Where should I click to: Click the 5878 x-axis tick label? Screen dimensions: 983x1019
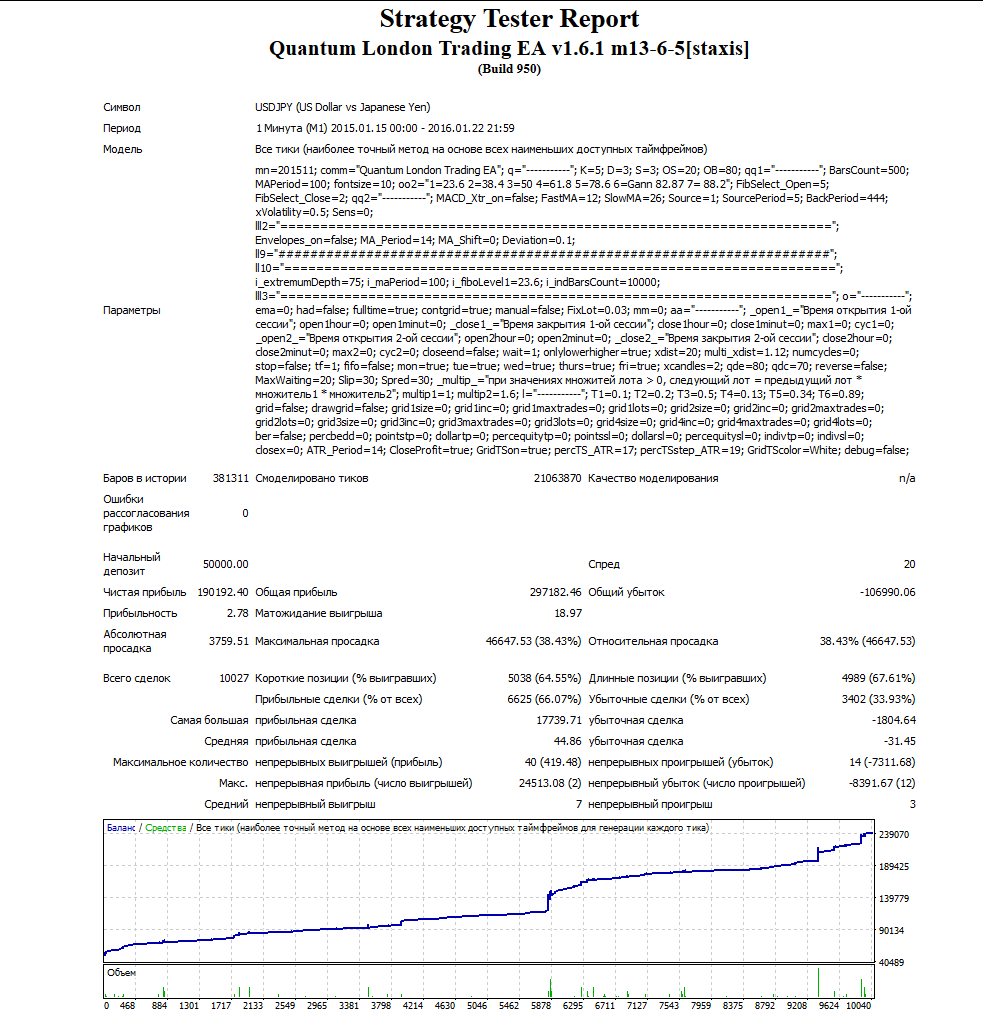click(x=541, y=1006)
